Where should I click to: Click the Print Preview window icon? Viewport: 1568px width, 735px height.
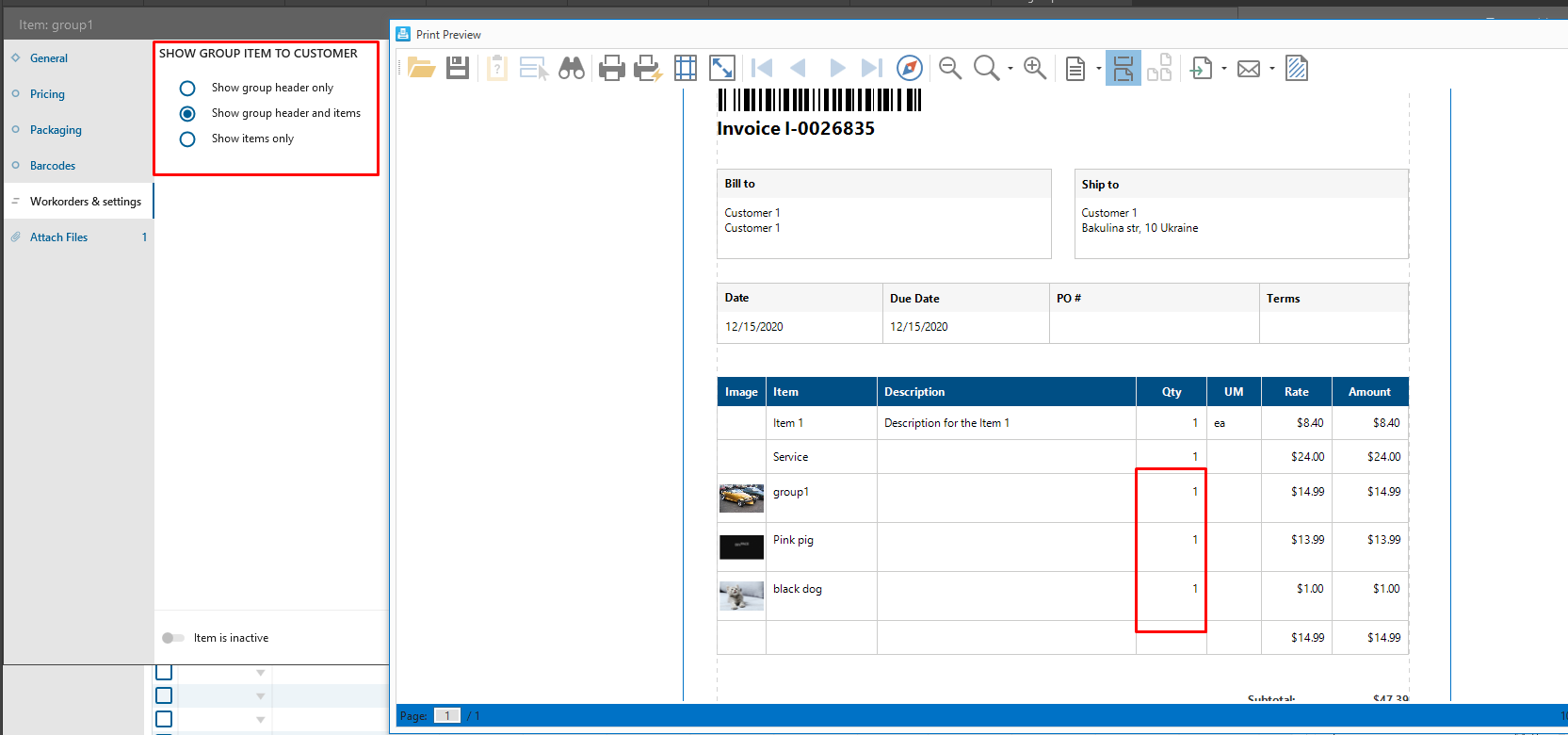point(403,34)
